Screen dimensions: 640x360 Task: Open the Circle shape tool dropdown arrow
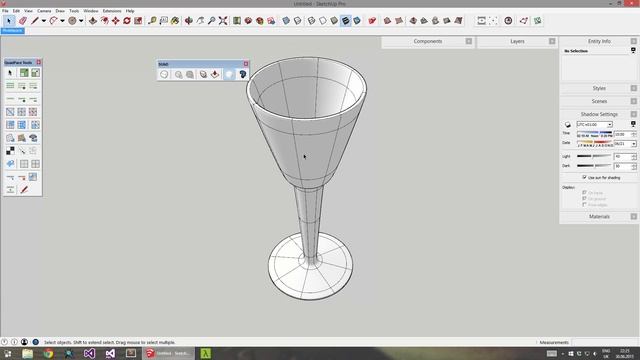(81, 20)
